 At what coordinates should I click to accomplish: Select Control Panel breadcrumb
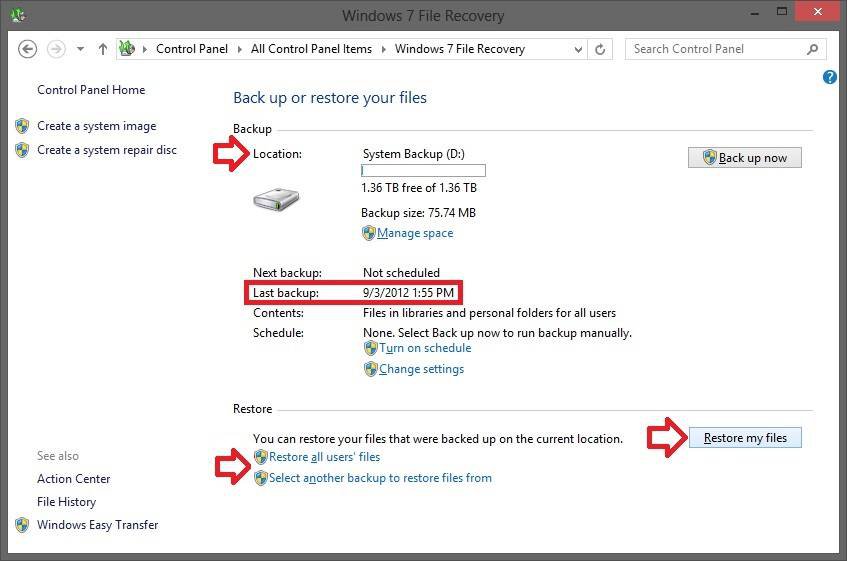pos(192,49)
